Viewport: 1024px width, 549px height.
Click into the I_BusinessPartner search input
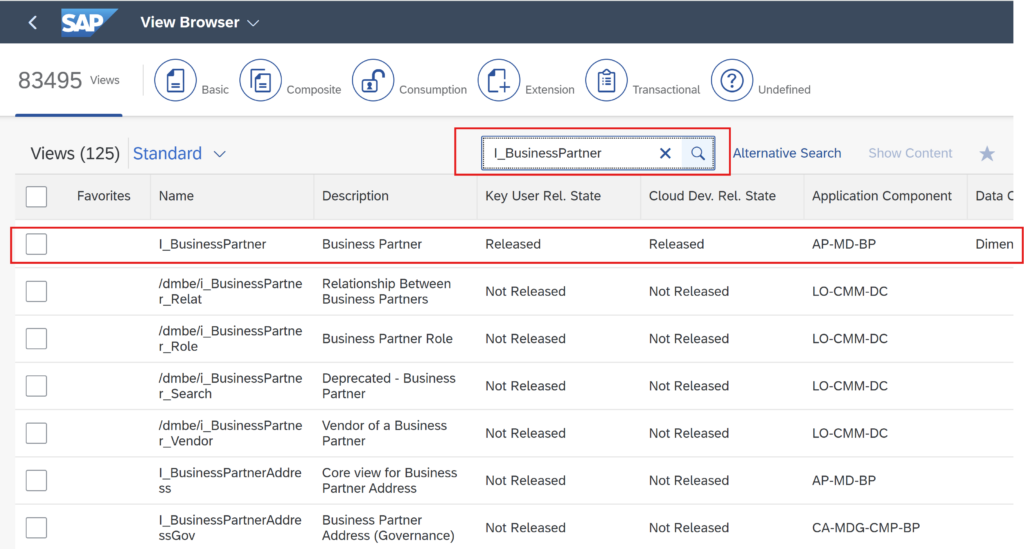568,153
